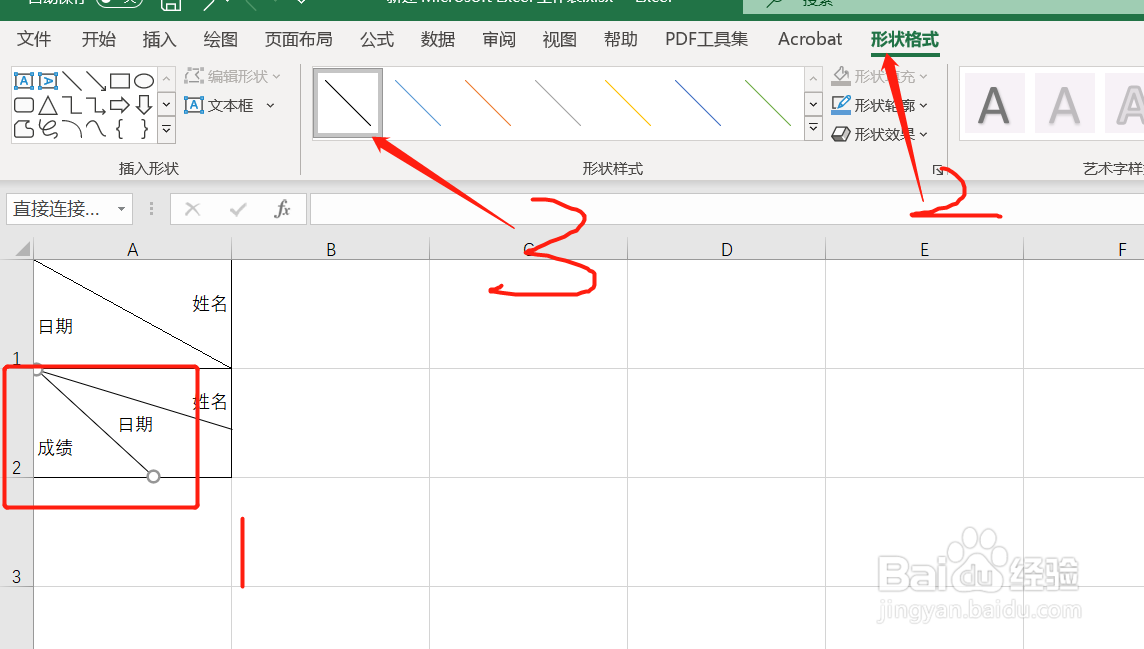This screenshot has width=1144, height=649.
Task: Pick the Line Arrow shape
Action: tap(96, 81)
